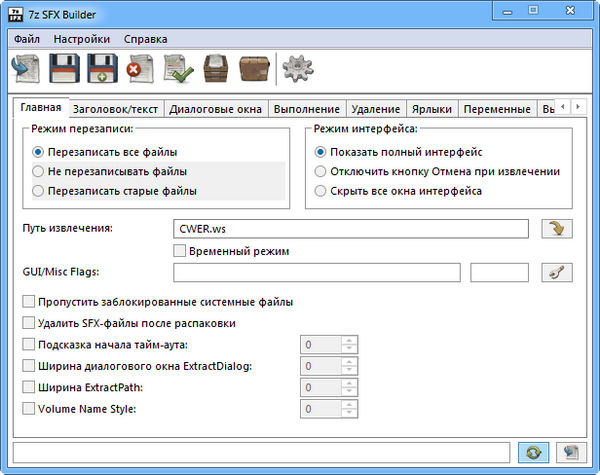
Task: Open config file toolbar icon with blue arrow
Action: [x=26, y=68]
